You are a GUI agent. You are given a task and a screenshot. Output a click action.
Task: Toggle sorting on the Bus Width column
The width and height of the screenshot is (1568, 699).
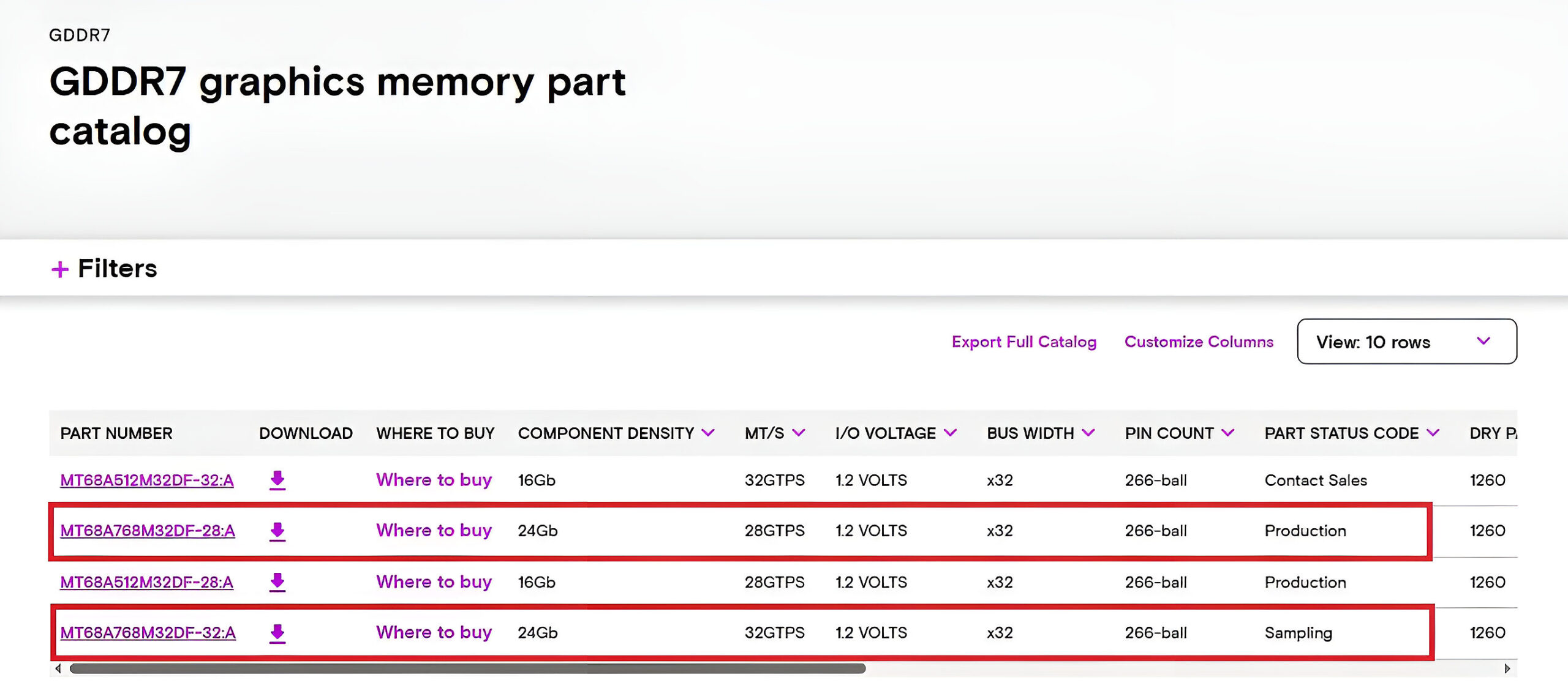pyautogui.click(x=1089, y=433)
